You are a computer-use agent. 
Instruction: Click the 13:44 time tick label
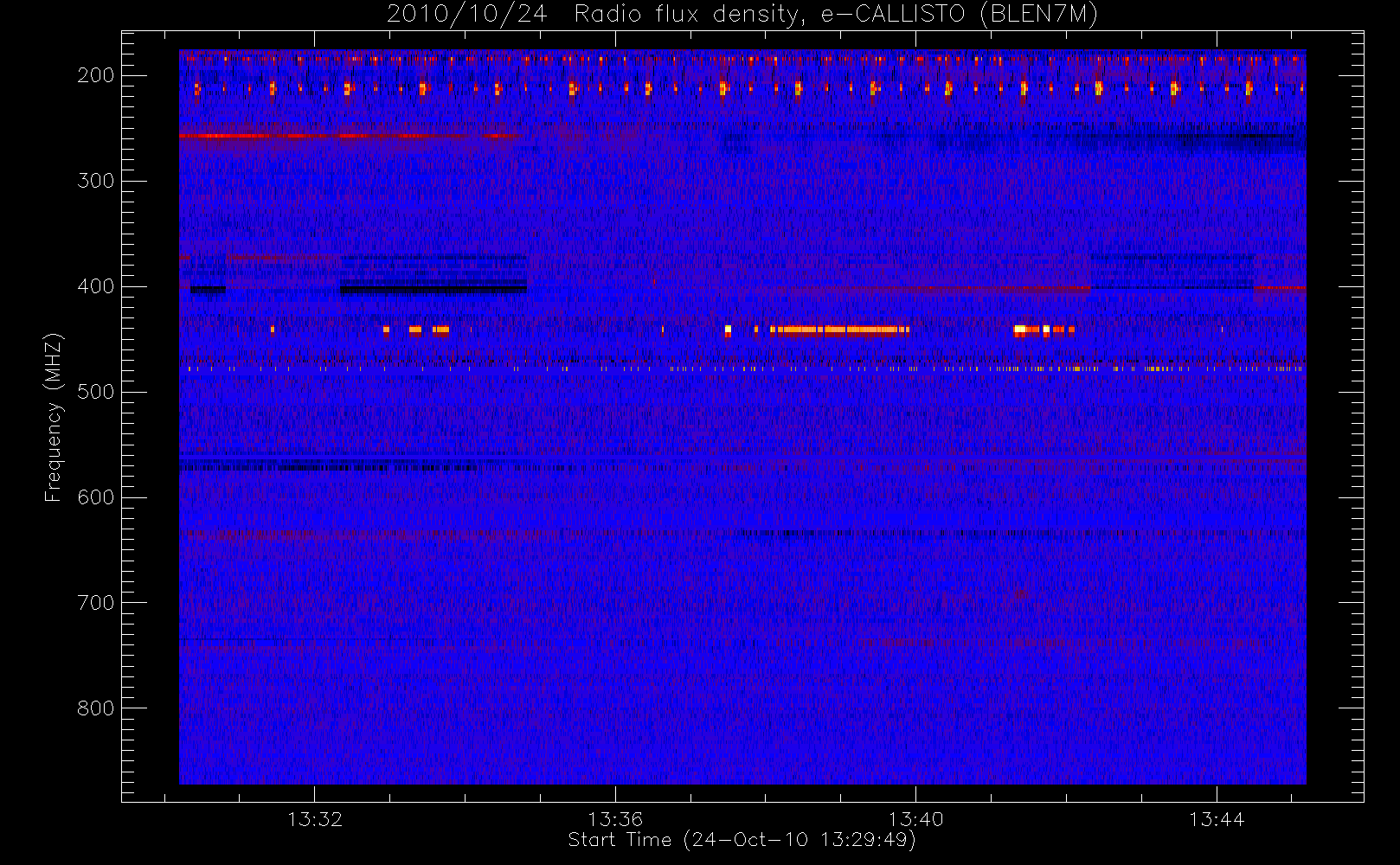(x=1217, y=819)
